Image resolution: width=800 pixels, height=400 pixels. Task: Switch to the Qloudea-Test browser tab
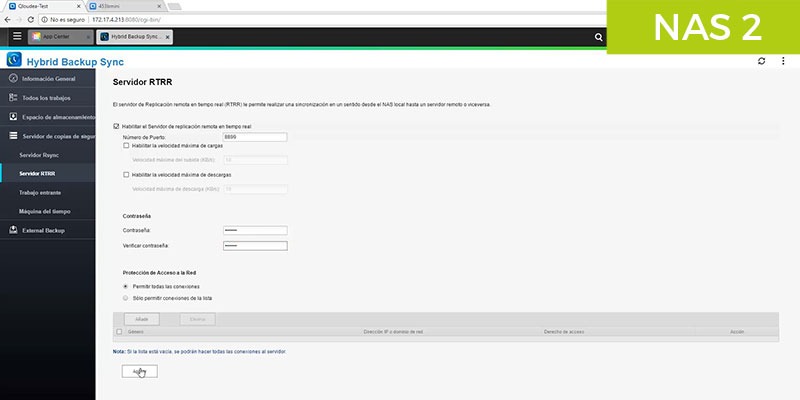tap(44, 7)
